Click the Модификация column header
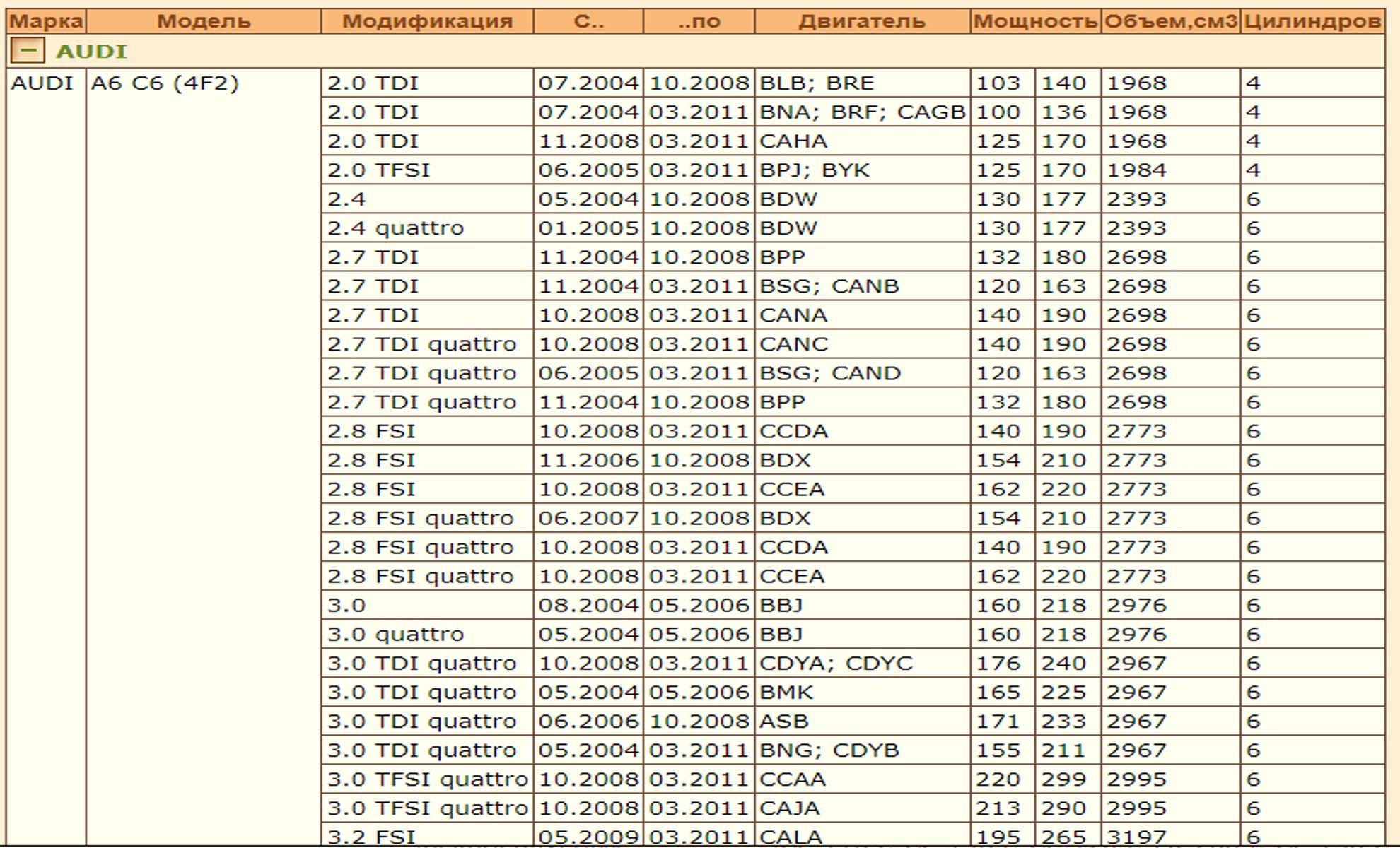1400x848 pixels. pyautogui.click(x=427, y=21)
